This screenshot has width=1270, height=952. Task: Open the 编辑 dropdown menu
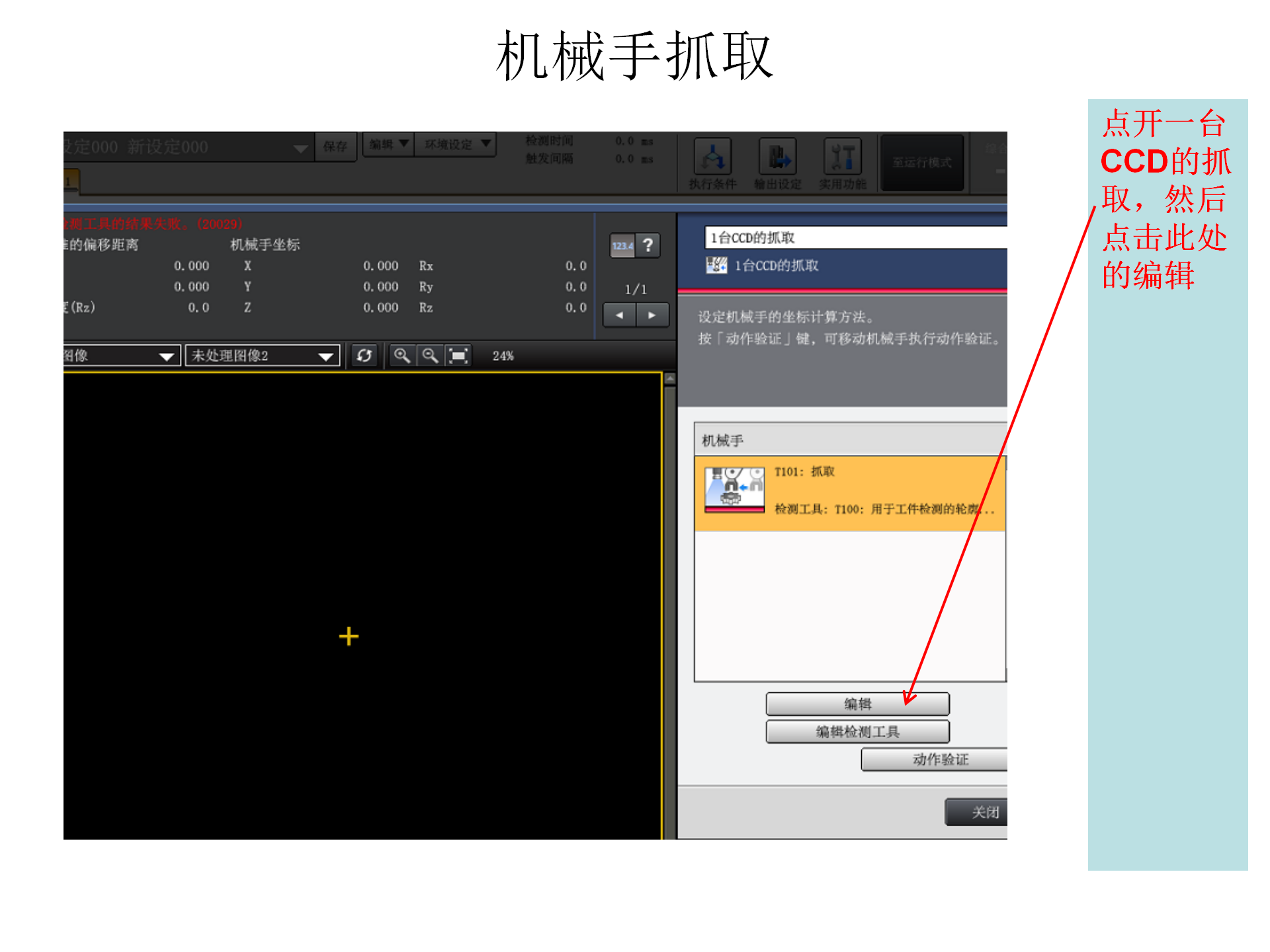click(388, 144)
